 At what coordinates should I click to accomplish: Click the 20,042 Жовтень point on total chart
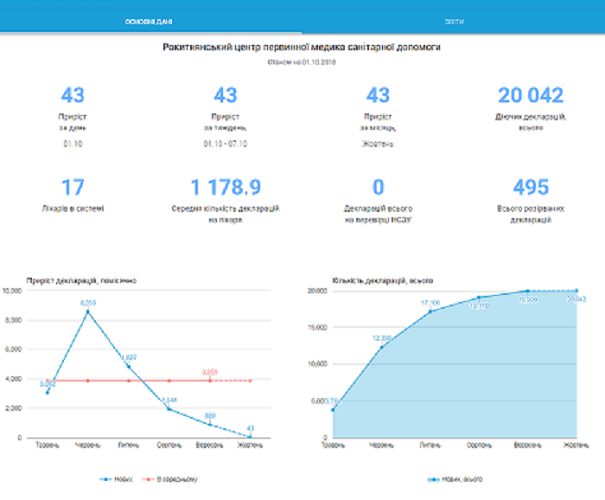pos(576,291)
